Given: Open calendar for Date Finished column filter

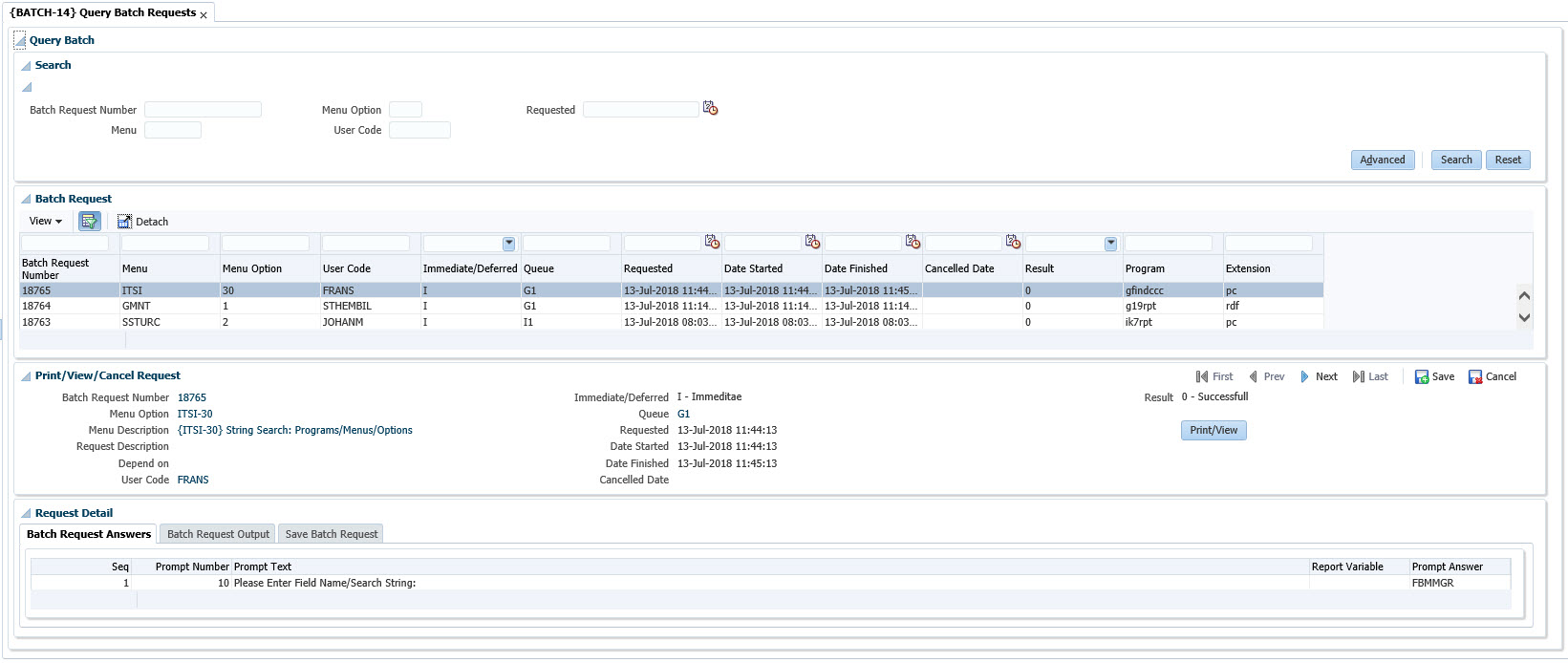Looking at the screenshot, I should (913, 243).
